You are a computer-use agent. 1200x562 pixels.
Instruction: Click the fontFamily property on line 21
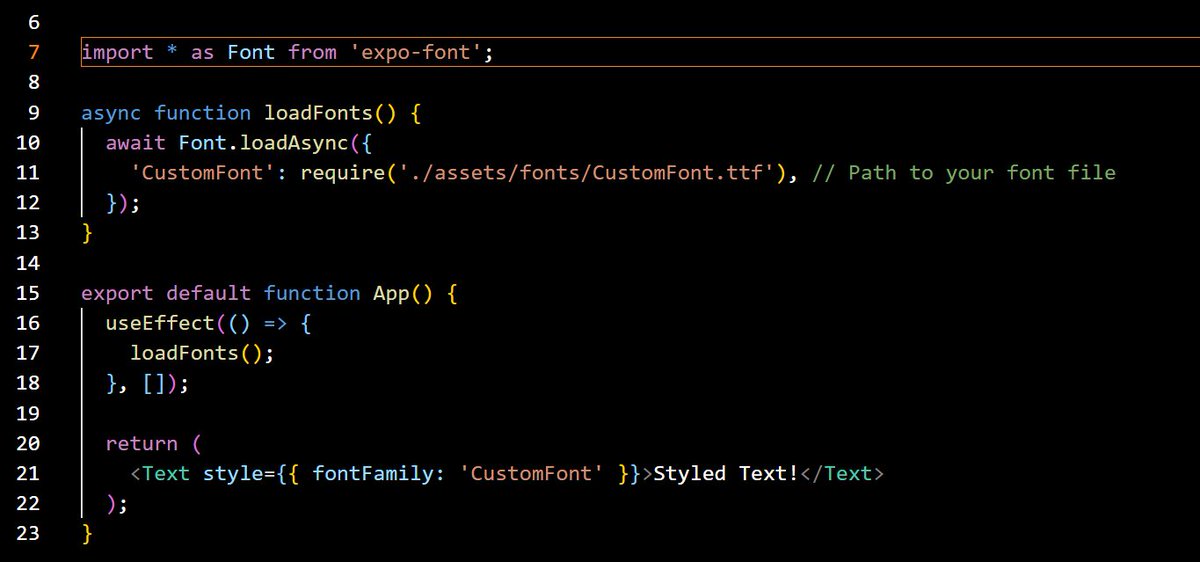374,473
